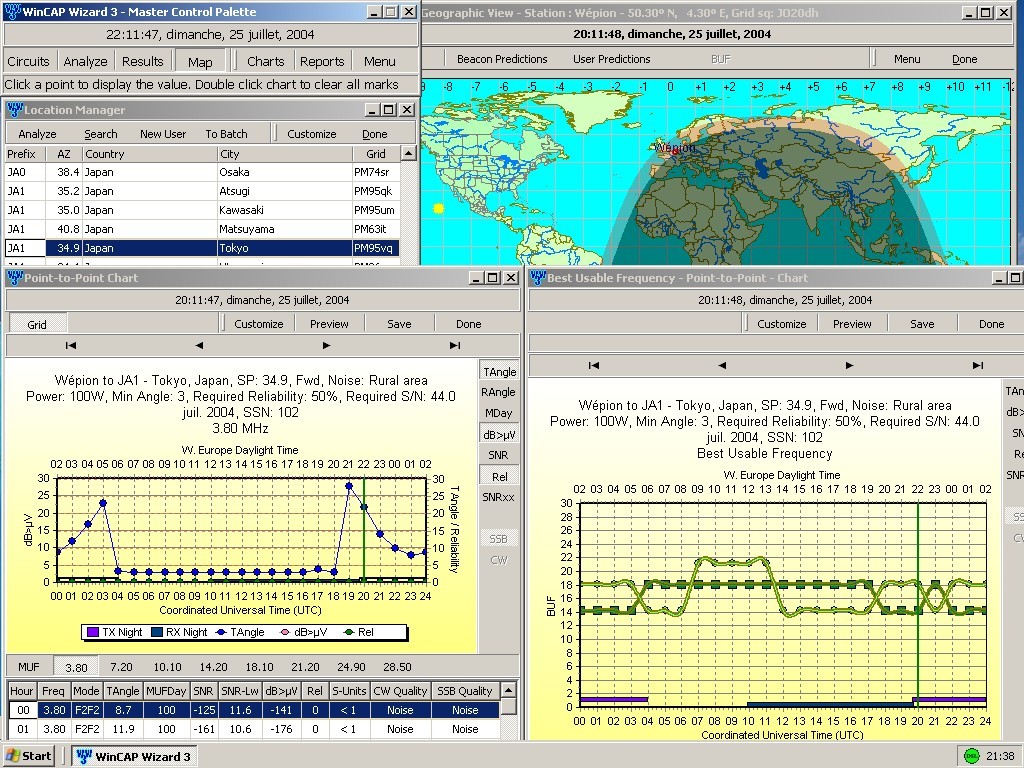Step forward in Best Usable Frequency chart
This screenshot has width=1024, height=768.
(849, 366)
